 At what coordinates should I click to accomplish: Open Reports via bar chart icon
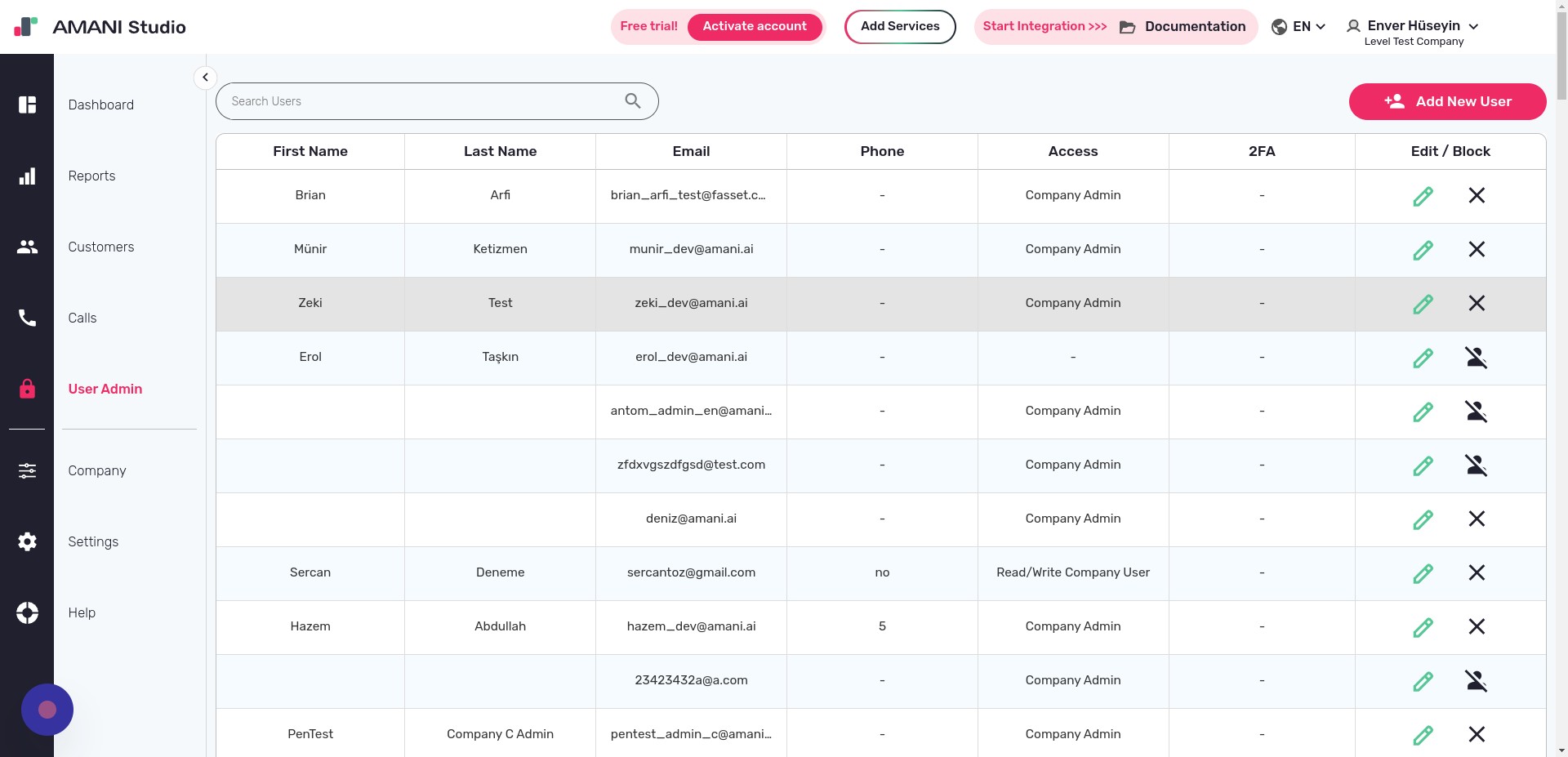tap(27, 176)
